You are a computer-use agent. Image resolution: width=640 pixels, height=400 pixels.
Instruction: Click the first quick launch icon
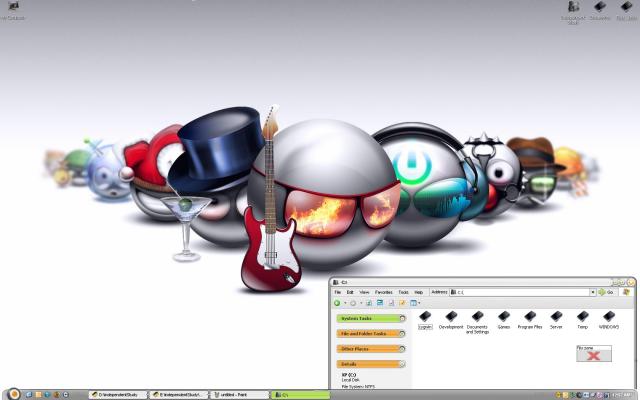(29, 395)
